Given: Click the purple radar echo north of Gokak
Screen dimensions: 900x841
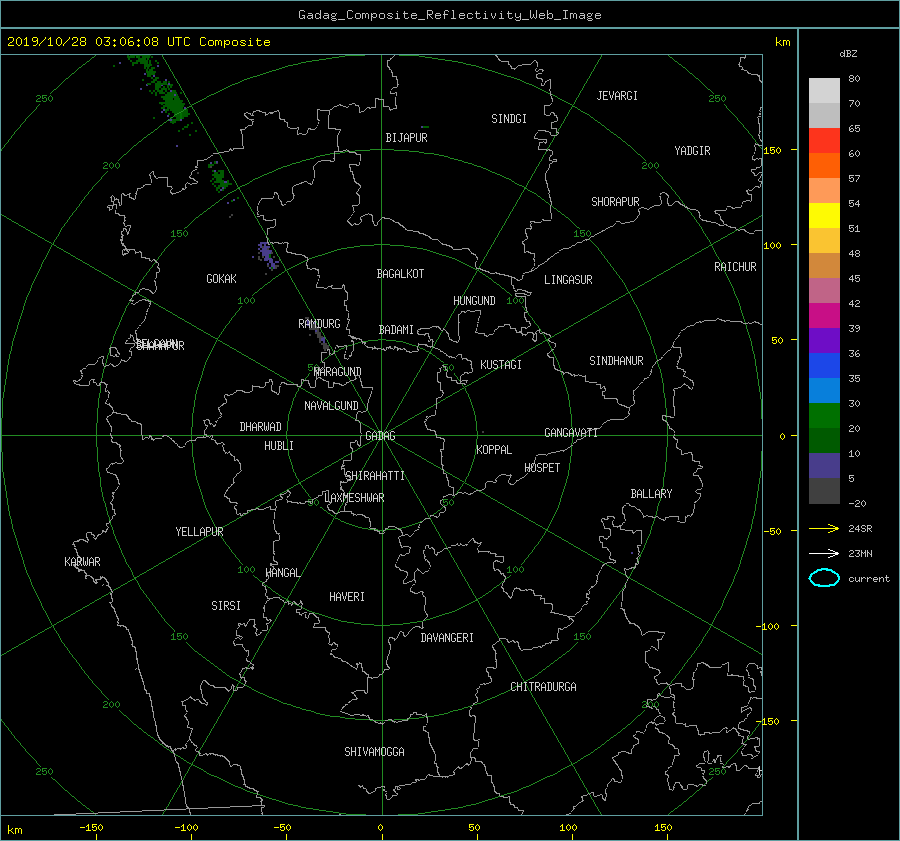Looking at the screenshot, I should pos(267,255).
